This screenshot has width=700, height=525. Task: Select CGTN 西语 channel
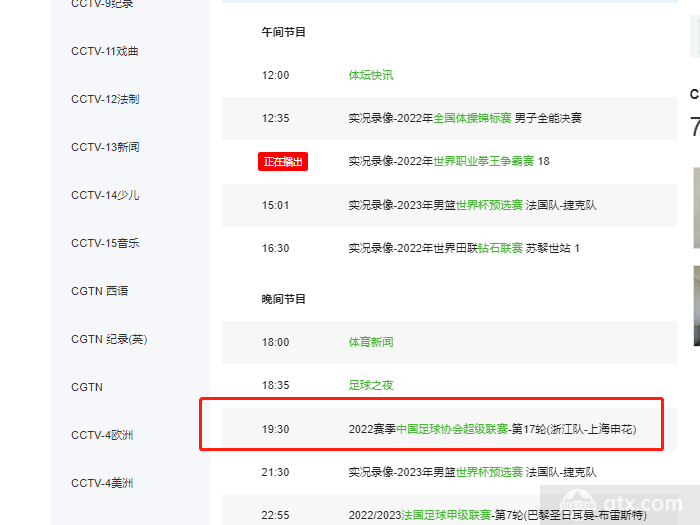point(100,291)
